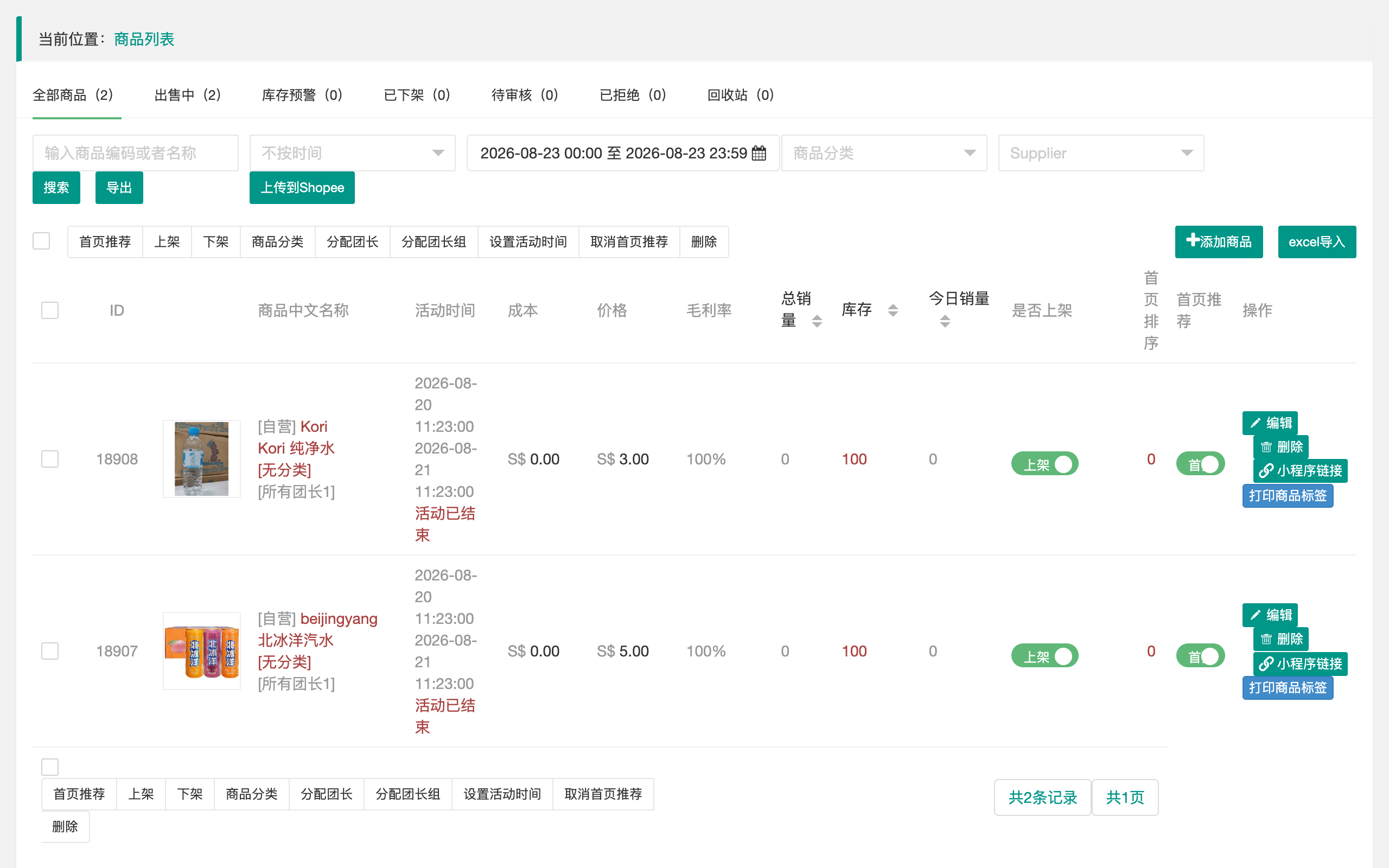Tick the checkbox above the bottom batch action bar
Image resolution: width=1389 pixels, height=868 pixels.
(50, 767)
